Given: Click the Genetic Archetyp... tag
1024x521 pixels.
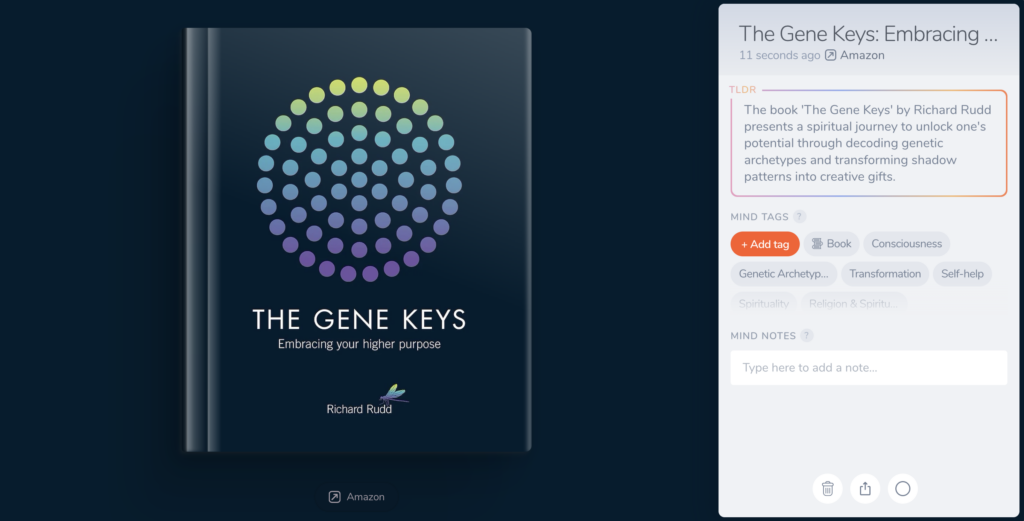Looking at the screenshot, I should coord(783,274).
